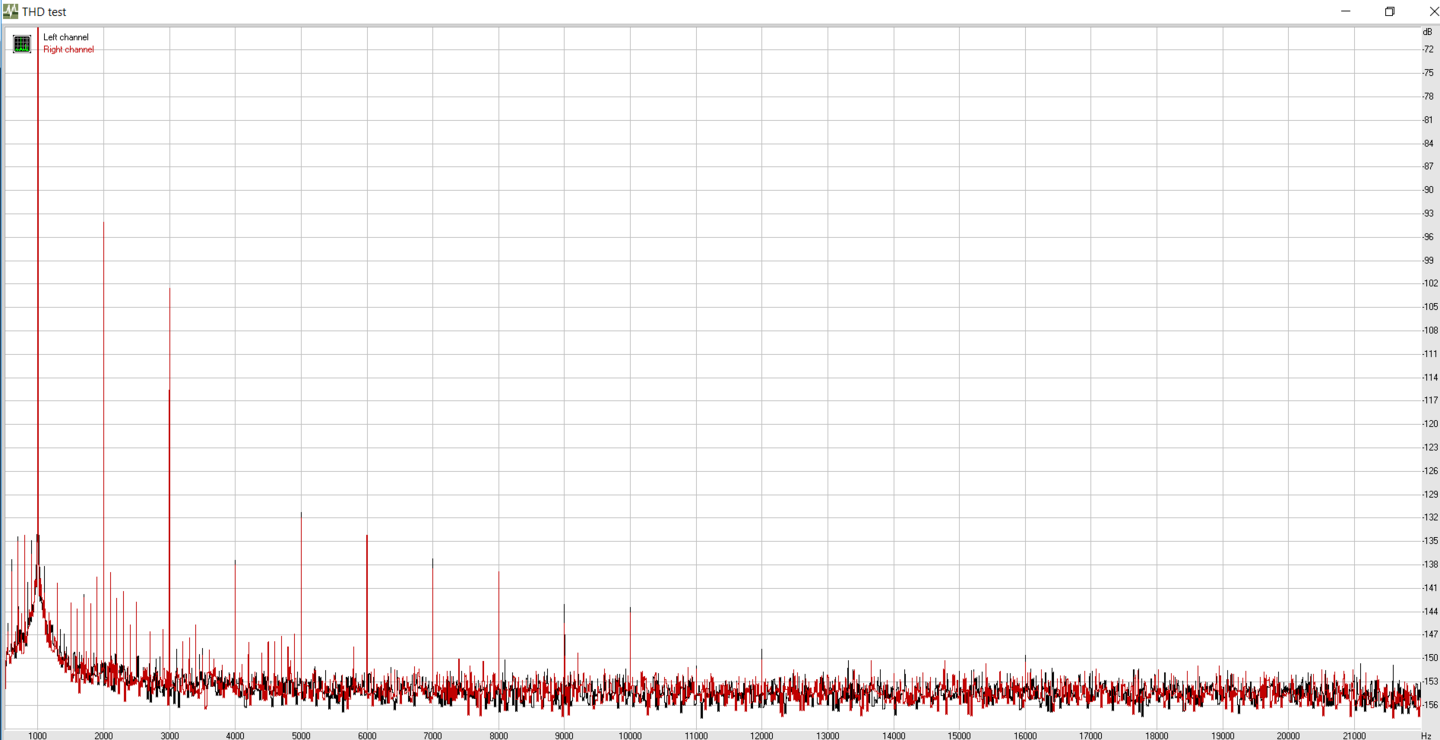The width and height of the screenshot is (1440, 740).
Task: Select the Right channel legend label
Action: [68, 49]
